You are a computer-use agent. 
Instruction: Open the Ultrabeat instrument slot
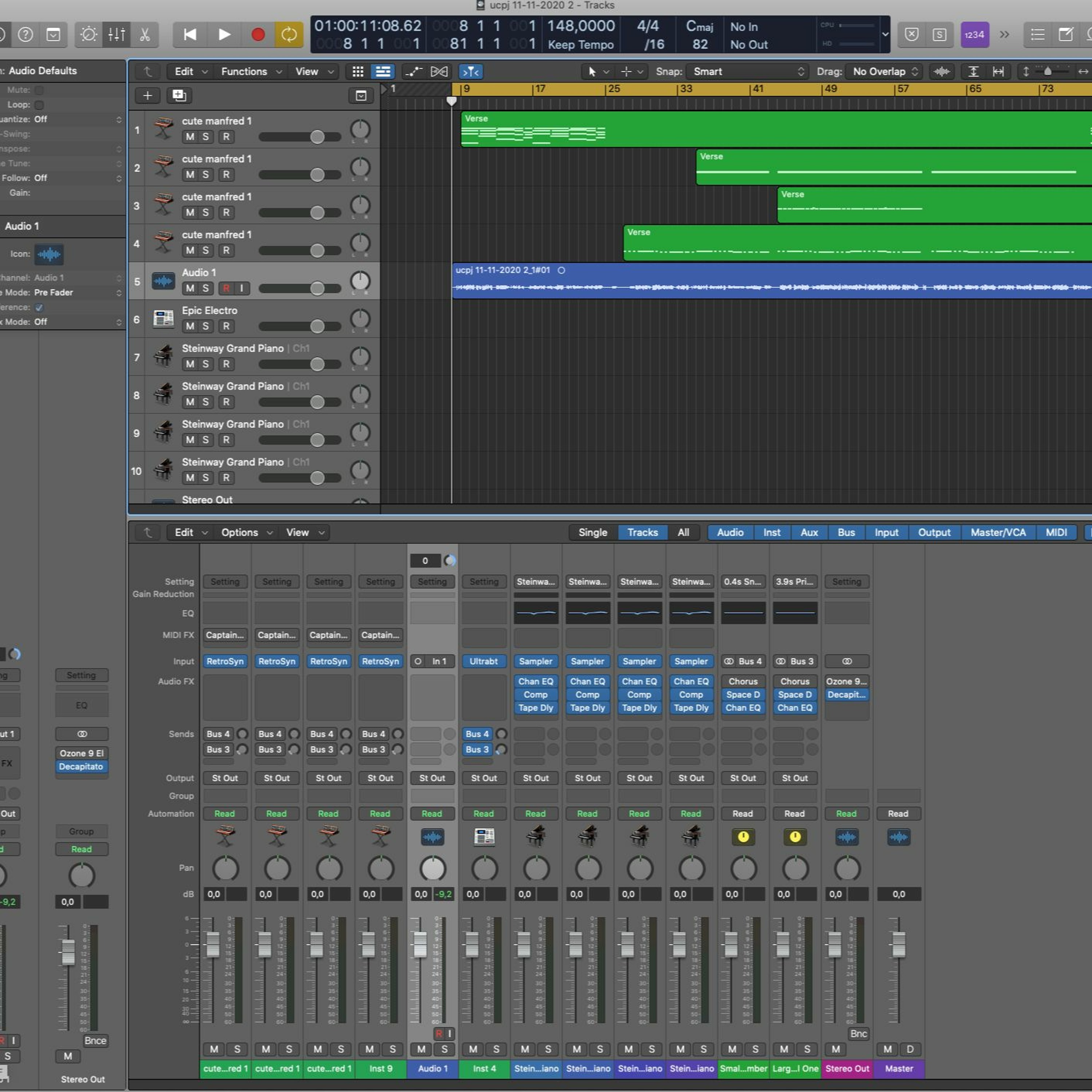(484, 661)
